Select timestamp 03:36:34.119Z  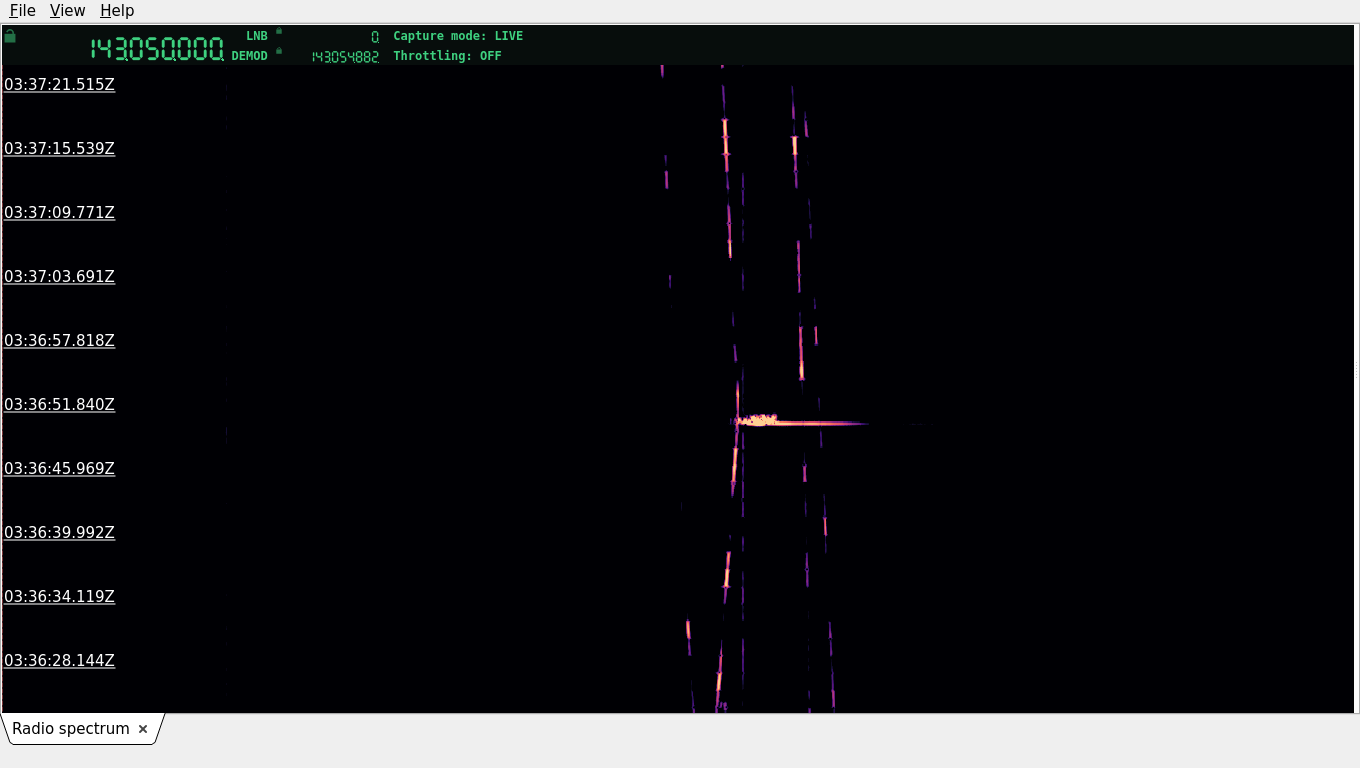pos(59,597)
